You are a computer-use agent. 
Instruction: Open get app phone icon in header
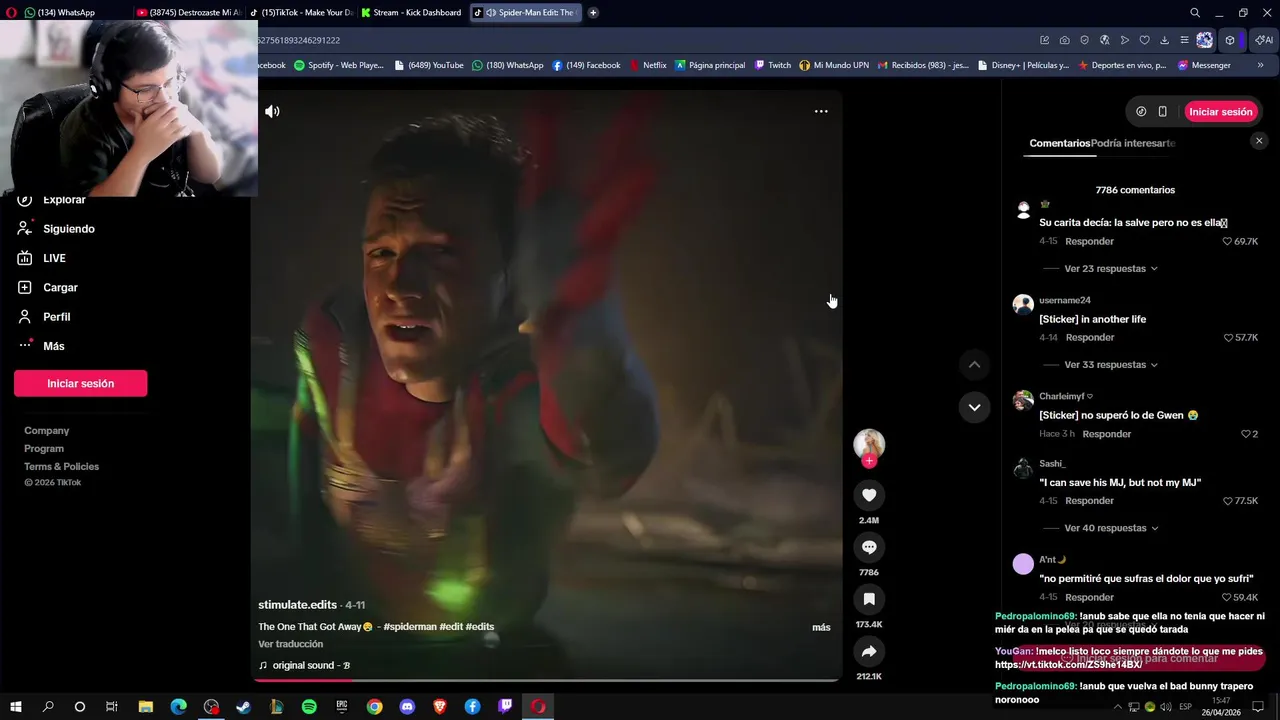click(x=1162, y=112)
